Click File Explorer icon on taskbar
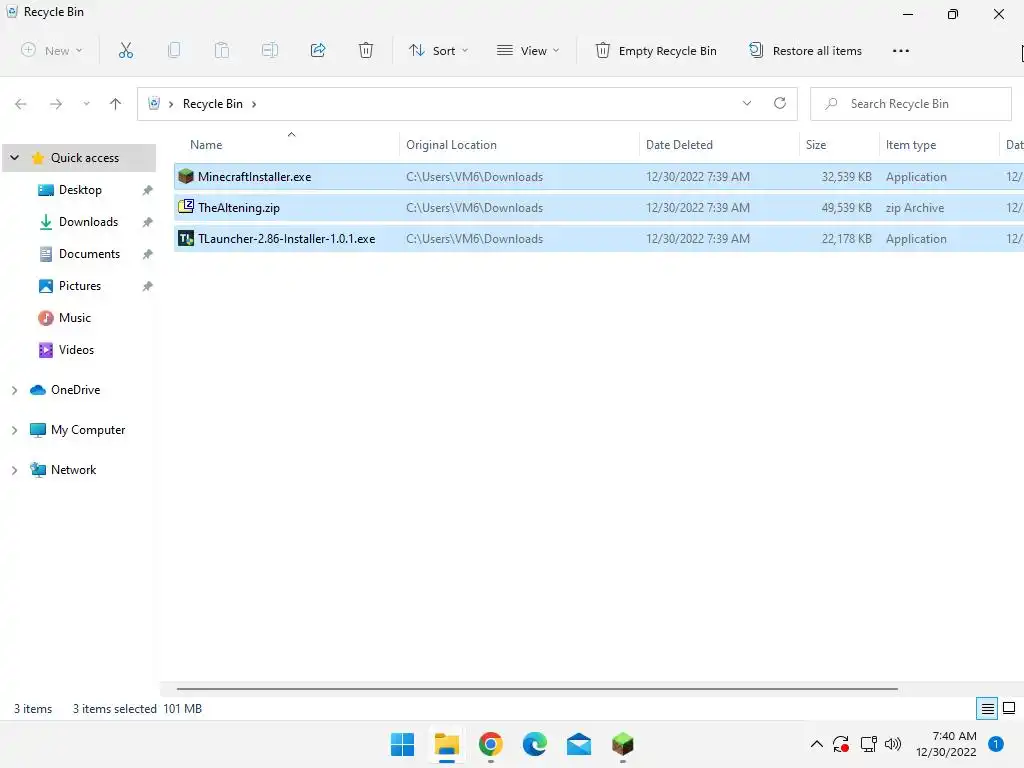The height and width of the screenshot is (768, 1024). 447,744
